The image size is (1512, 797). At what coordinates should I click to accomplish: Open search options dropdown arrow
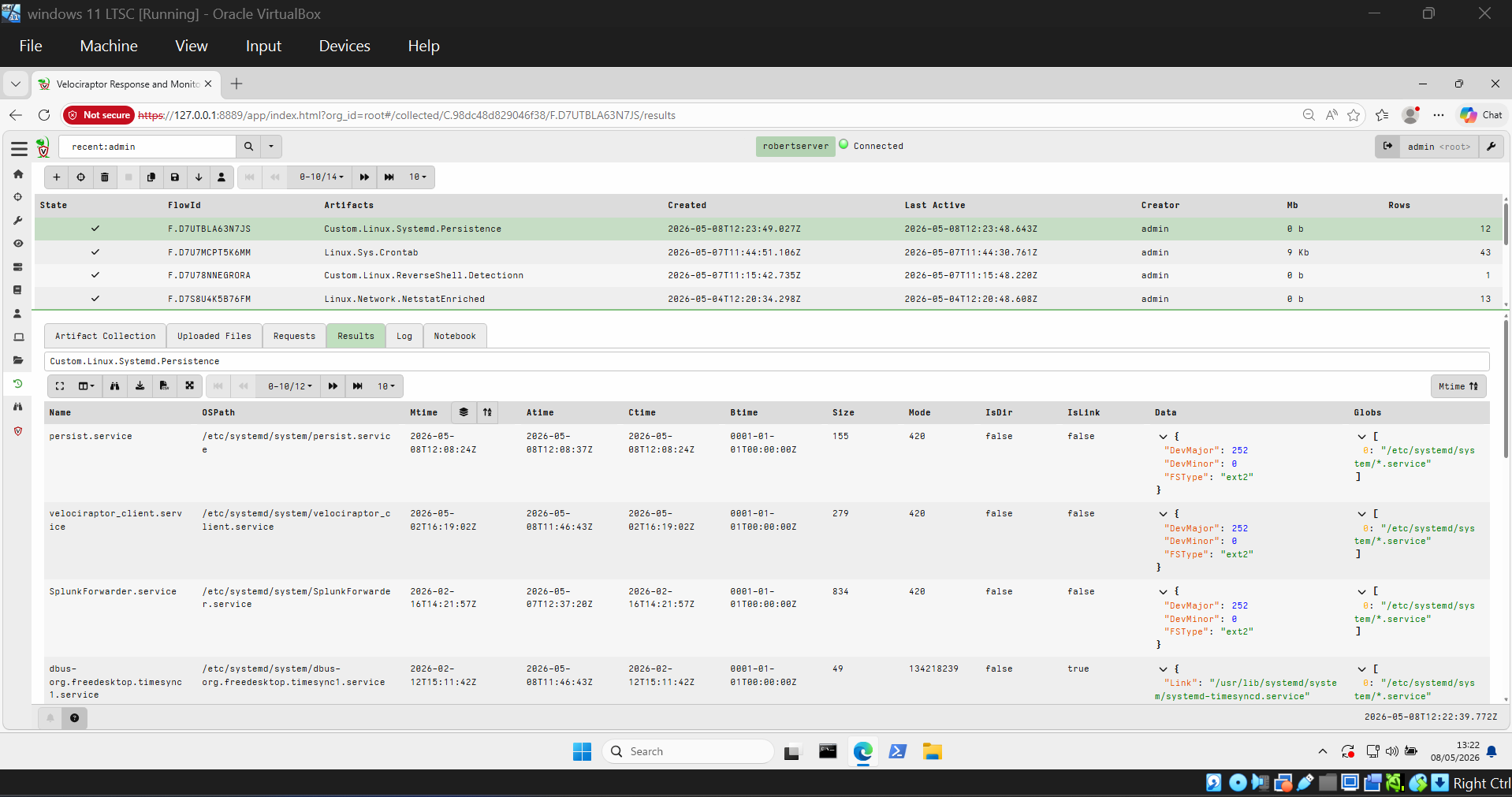(271, 147)
